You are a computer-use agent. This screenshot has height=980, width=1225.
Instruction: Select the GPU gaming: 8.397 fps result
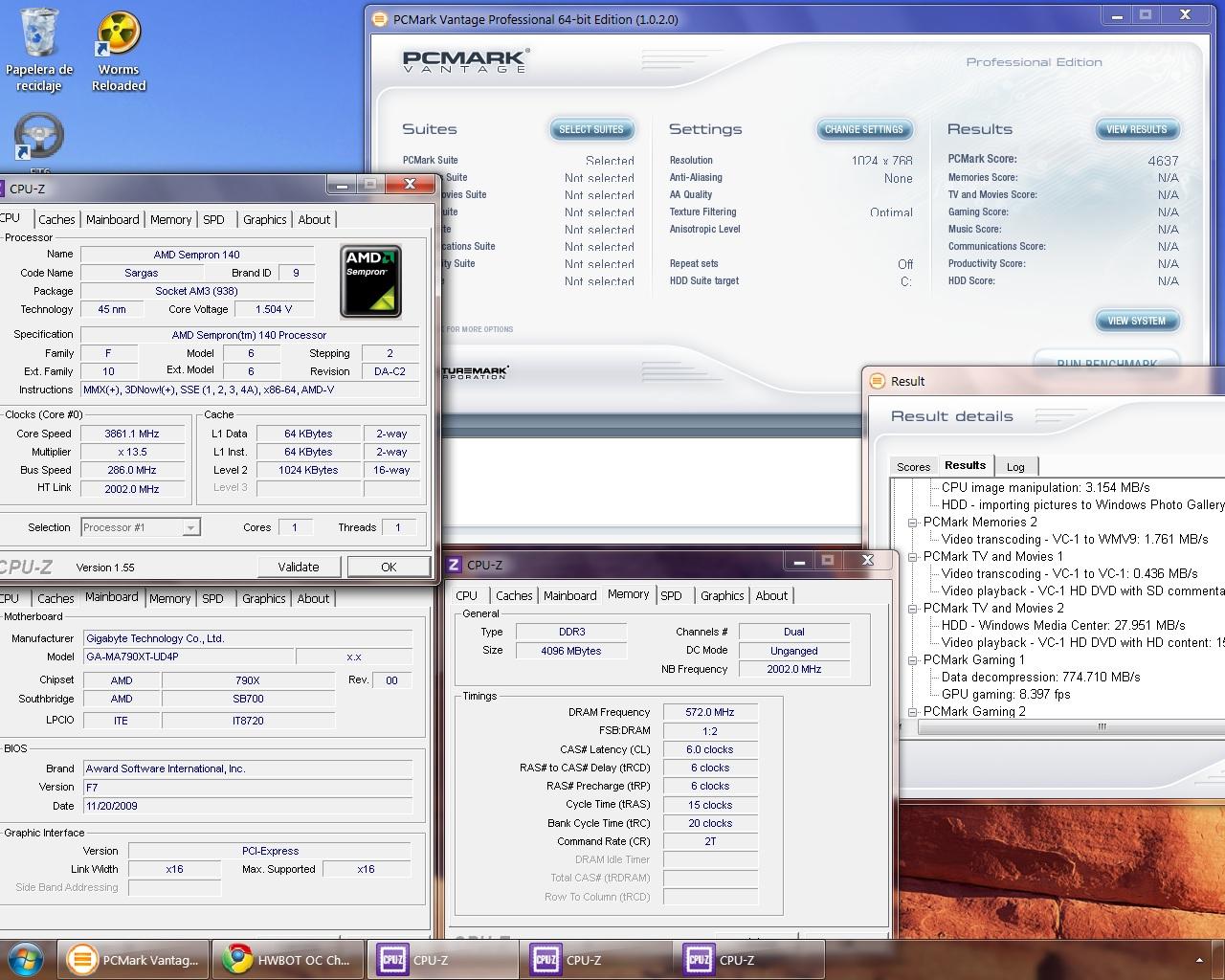point(1006,694)
